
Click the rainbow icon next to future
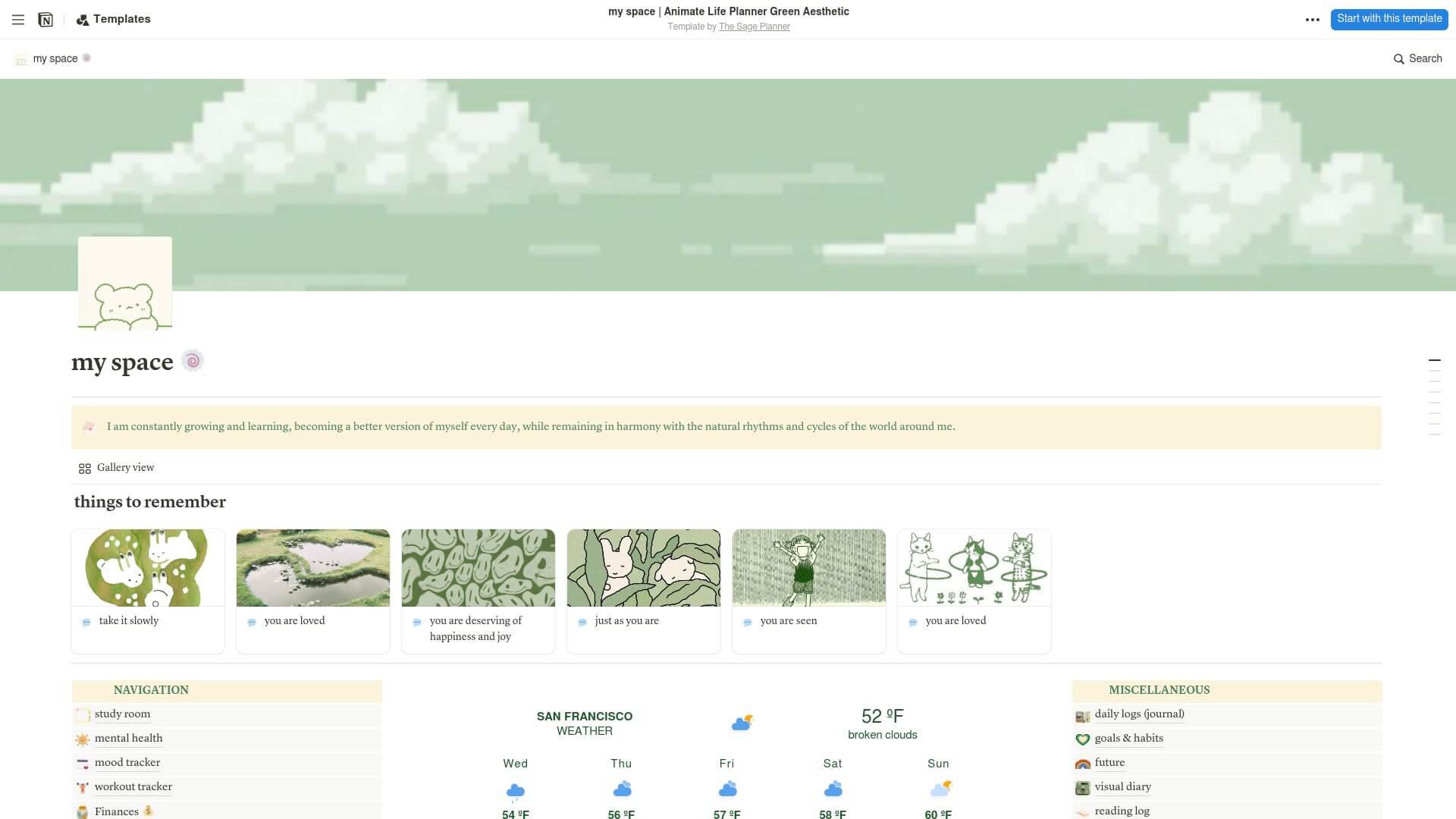[1082, 764]
